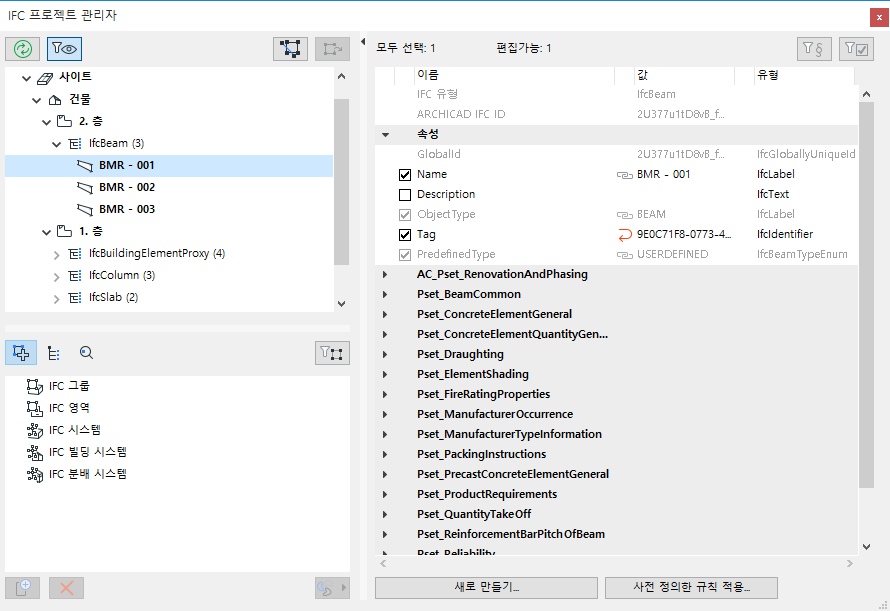Click the magnifier search icon

86,353
